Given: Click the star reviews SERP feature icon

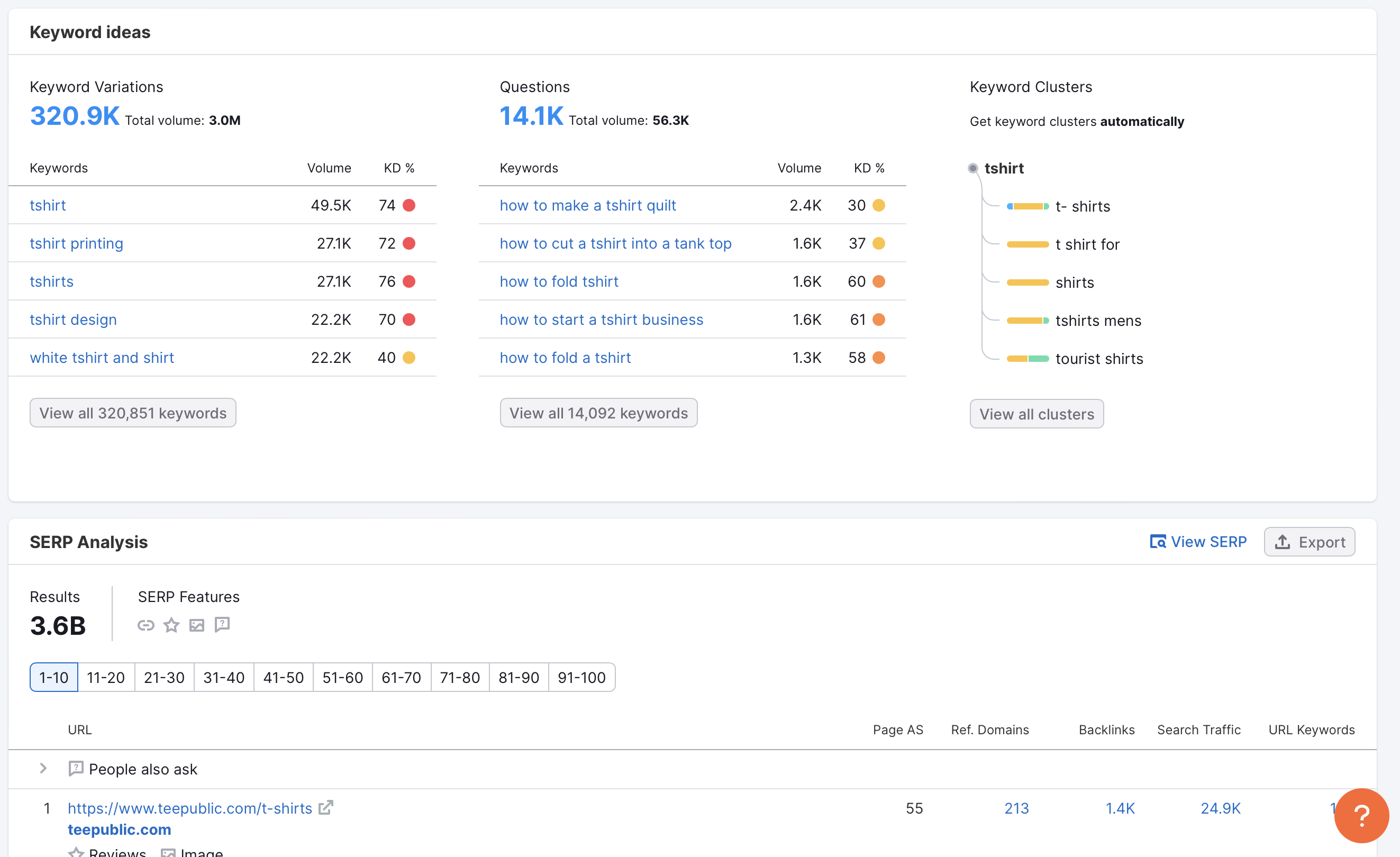Looking at the screenshot, I should pos(171,625).
